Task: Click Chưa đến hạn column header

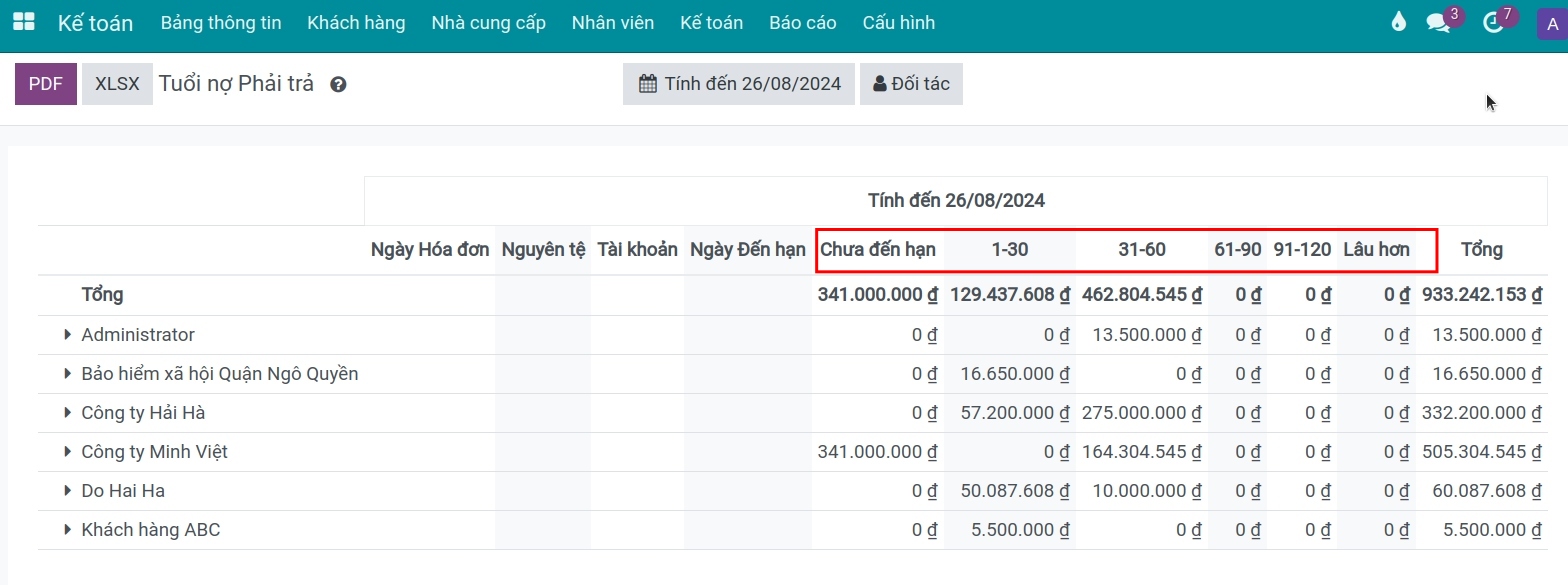Action: (878, 249)
